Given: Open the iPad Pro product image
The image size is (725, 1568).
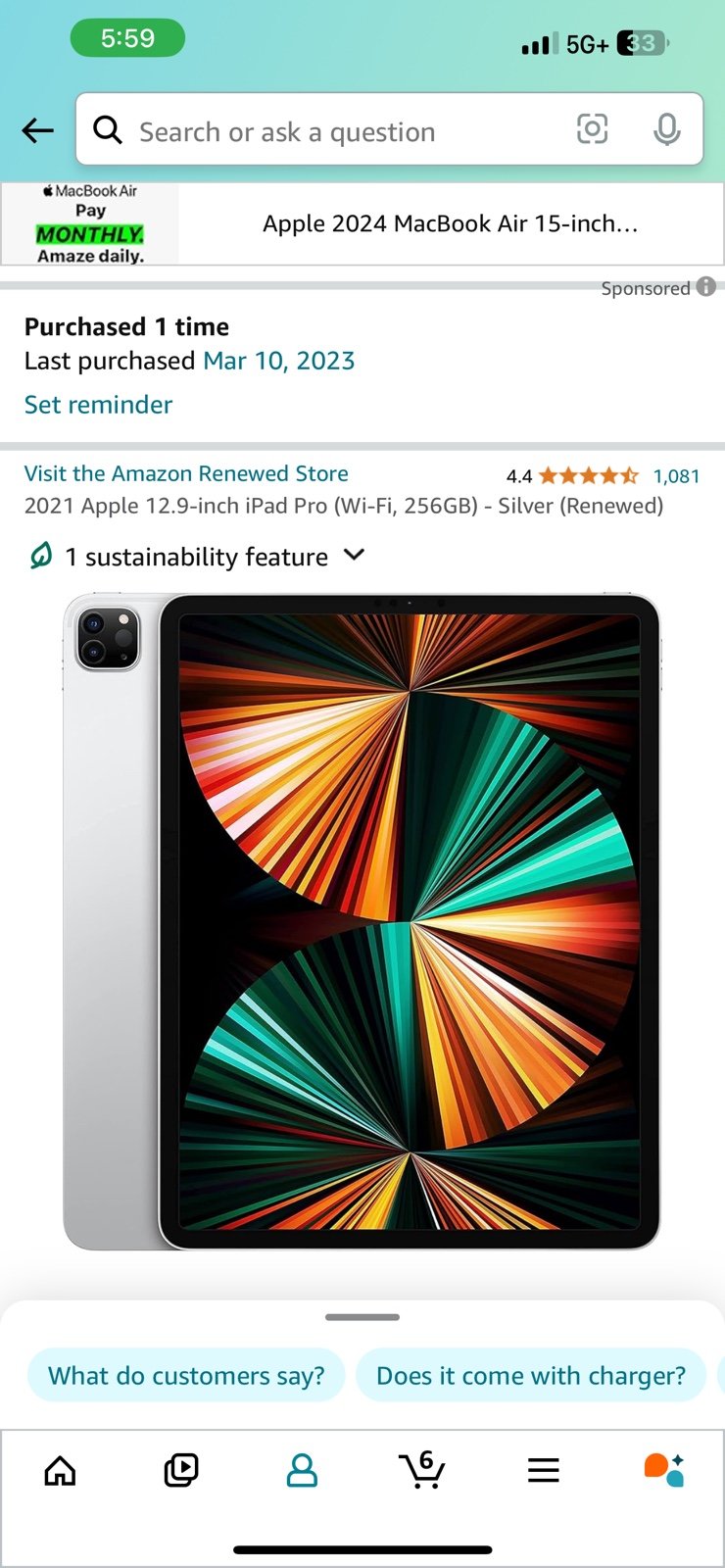Looking at the screenshot, I should click(362, 921).
